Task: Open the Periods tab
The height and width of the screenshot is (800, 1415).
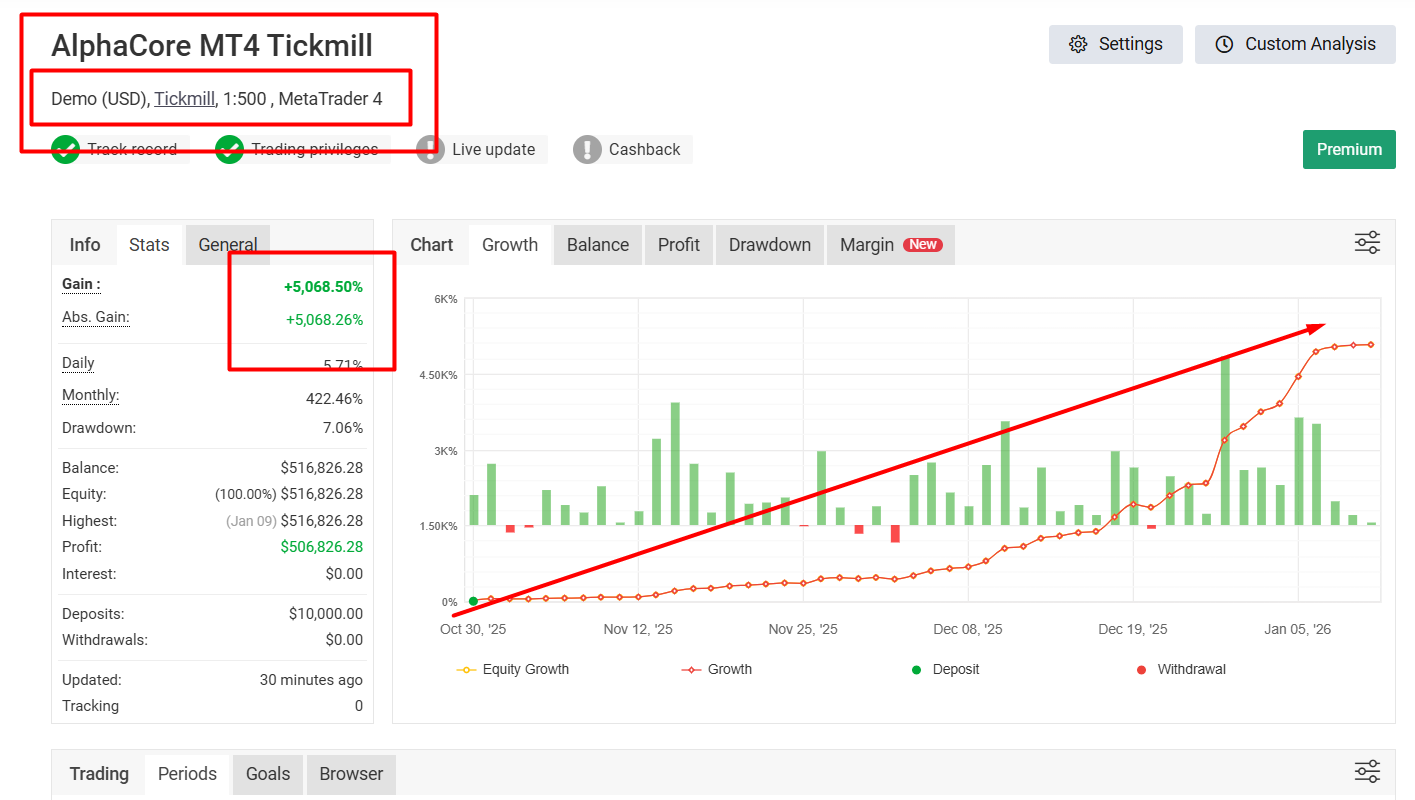Action: coord(187,774)
